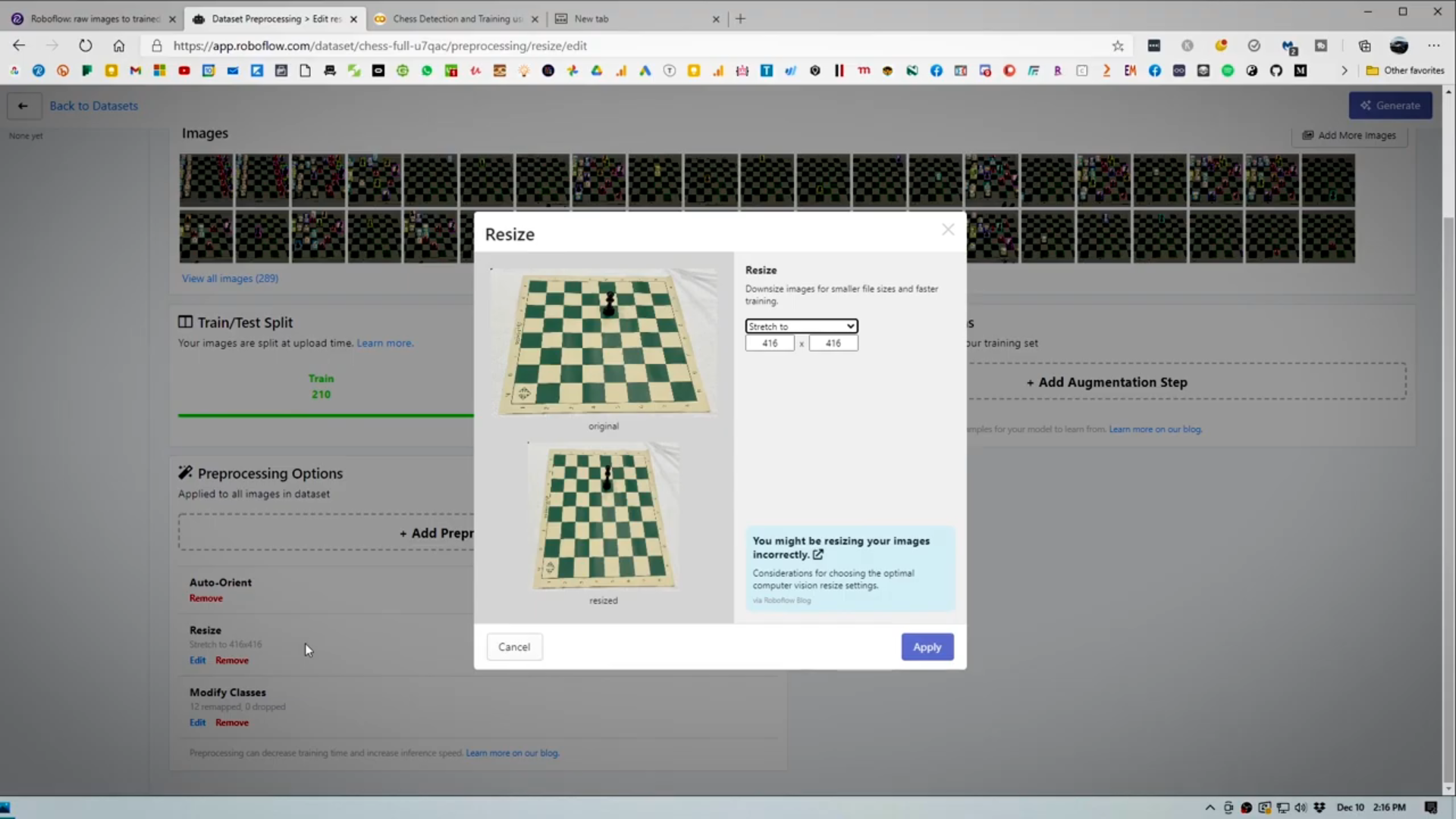The width and height of the screenshot is (1456, 819).
Task: Close the Chess Detection and Training tab
Action: point(535,20)
